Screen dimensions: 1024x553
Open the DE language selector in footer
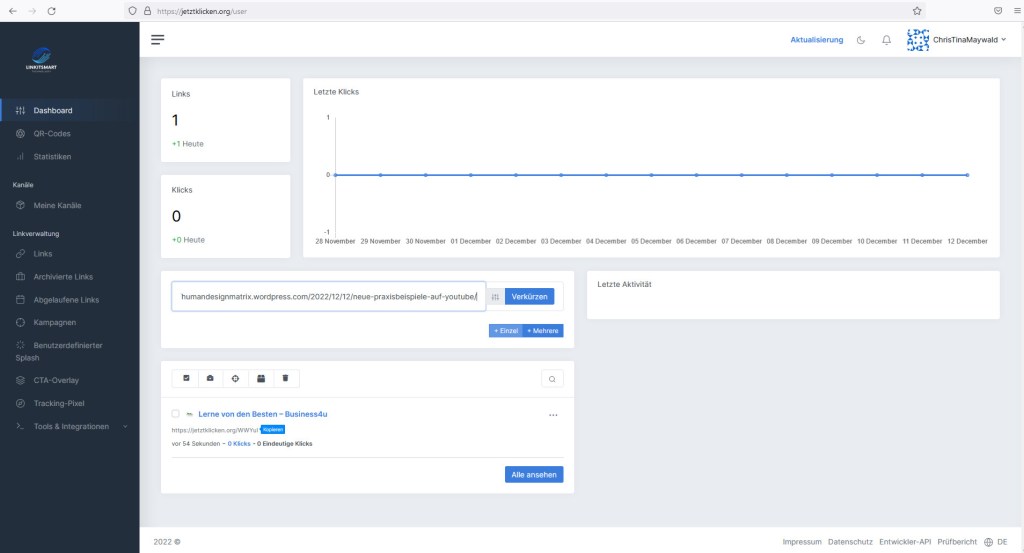tap(994, 542)
